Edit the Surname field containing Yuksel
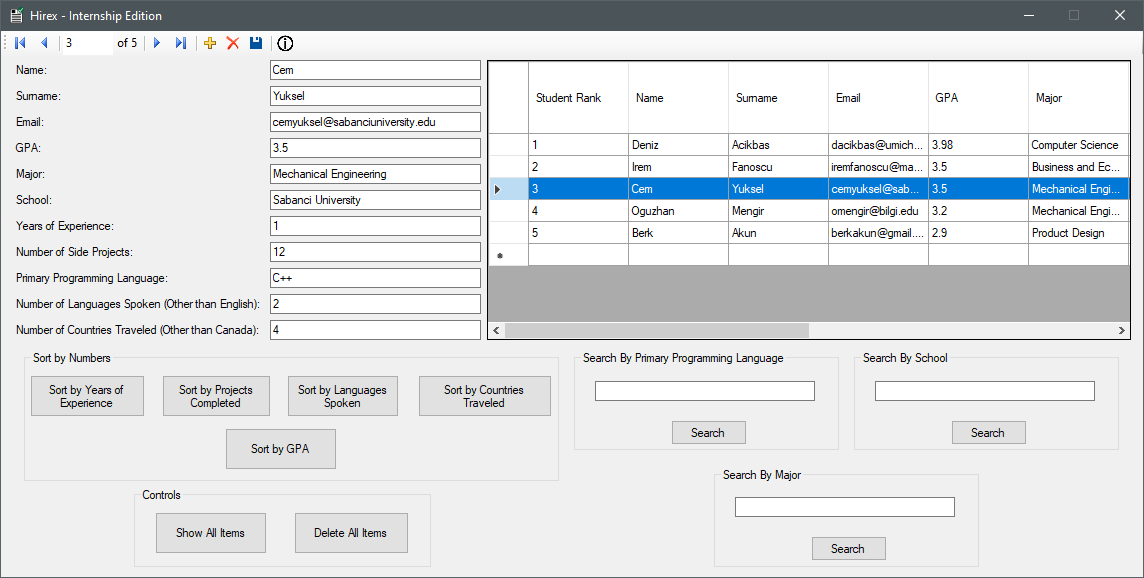Screen dimensions: 1144x578 375,96
